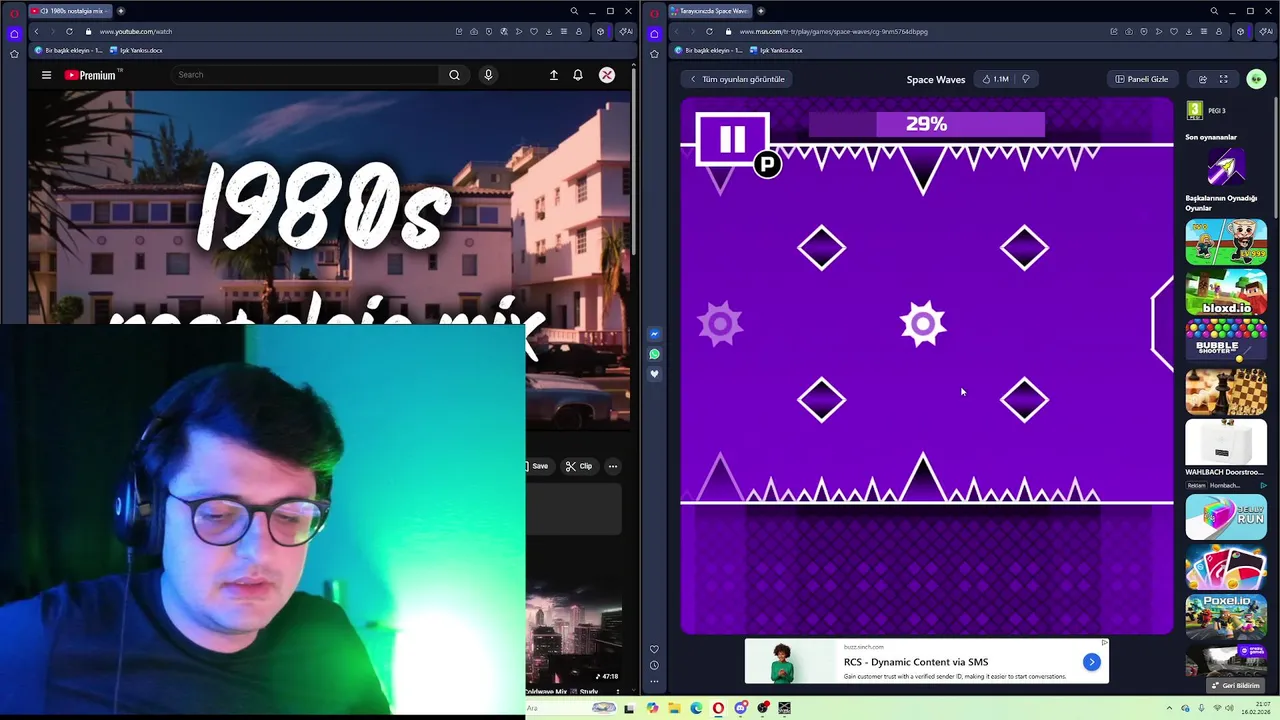The image size is (1280, 720).
Task: Open YouTube create upload icon
Action: click(553, 75)
